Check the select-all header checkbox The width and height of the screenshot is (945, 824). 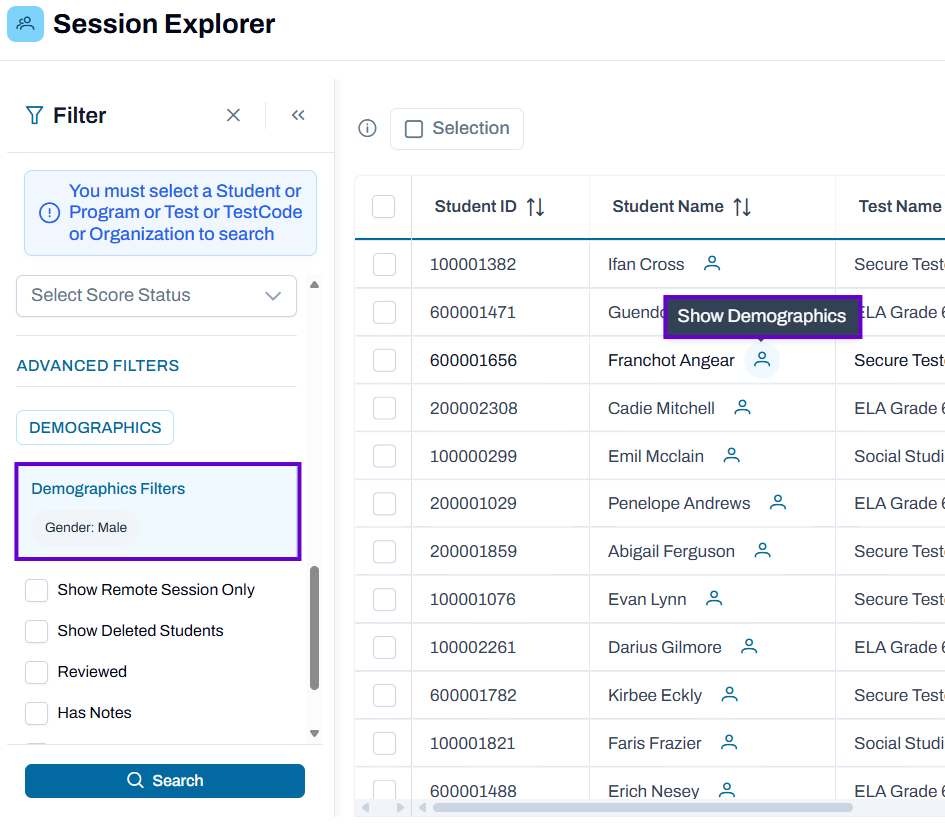click(383, 206)
